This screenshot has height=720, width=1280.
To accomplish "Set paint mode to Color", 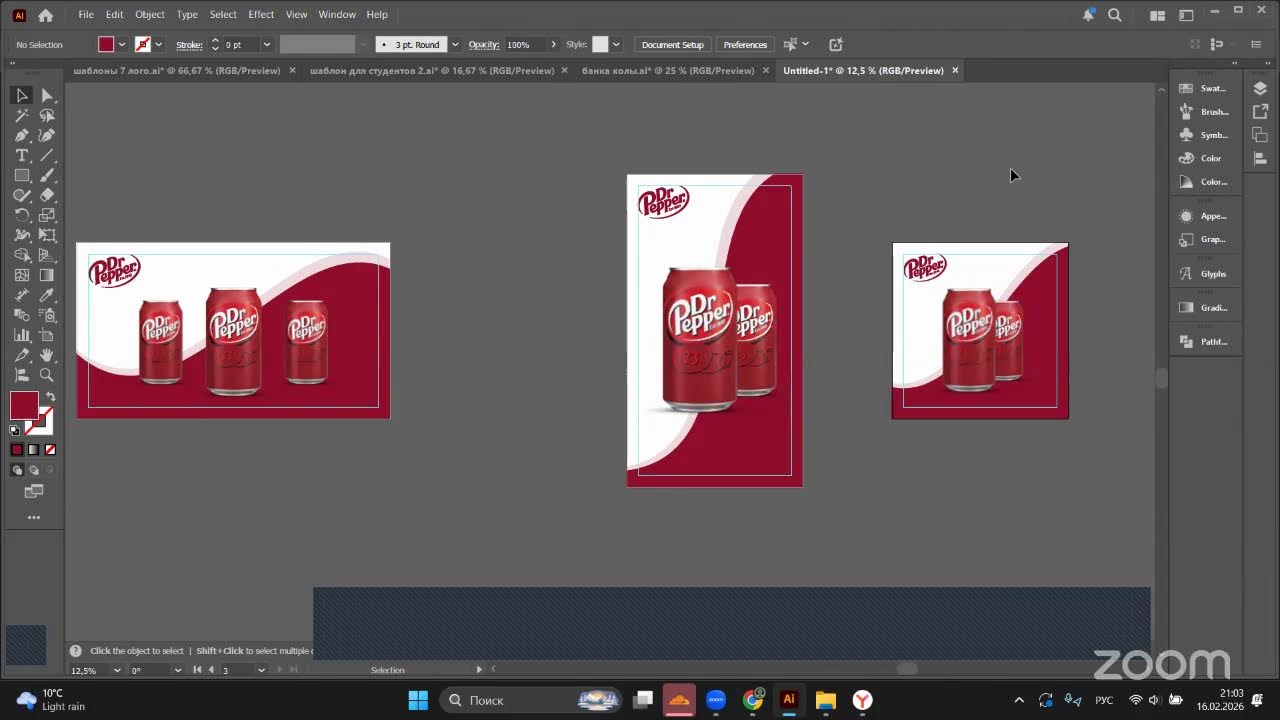I will (x=17, y=450).
